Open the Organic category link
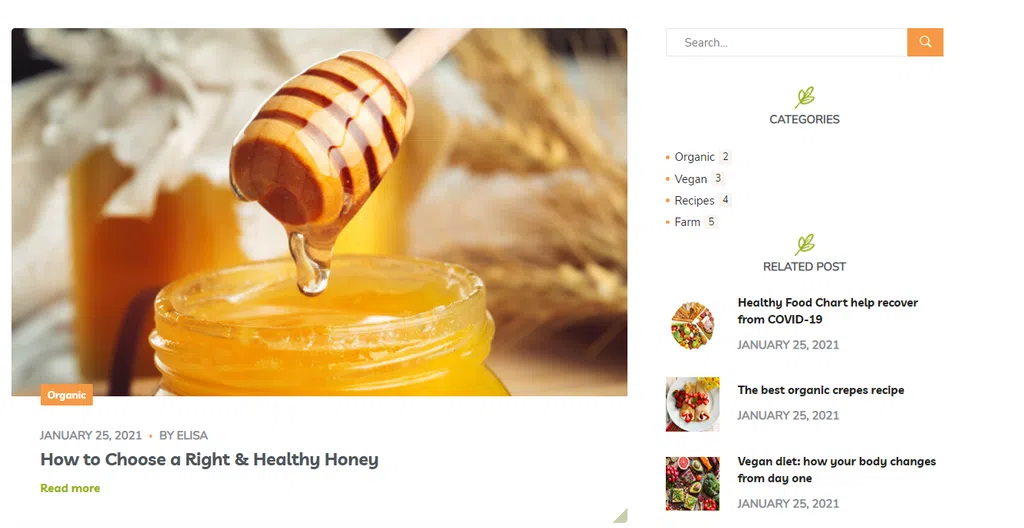This screenshot has width=1024, height=528. pyautogui.click(x=694, y=157)
